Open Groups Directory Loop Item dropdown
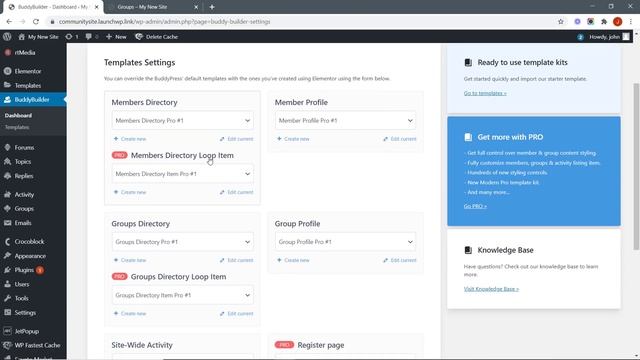The image size is (640, 360). (182, 296)
